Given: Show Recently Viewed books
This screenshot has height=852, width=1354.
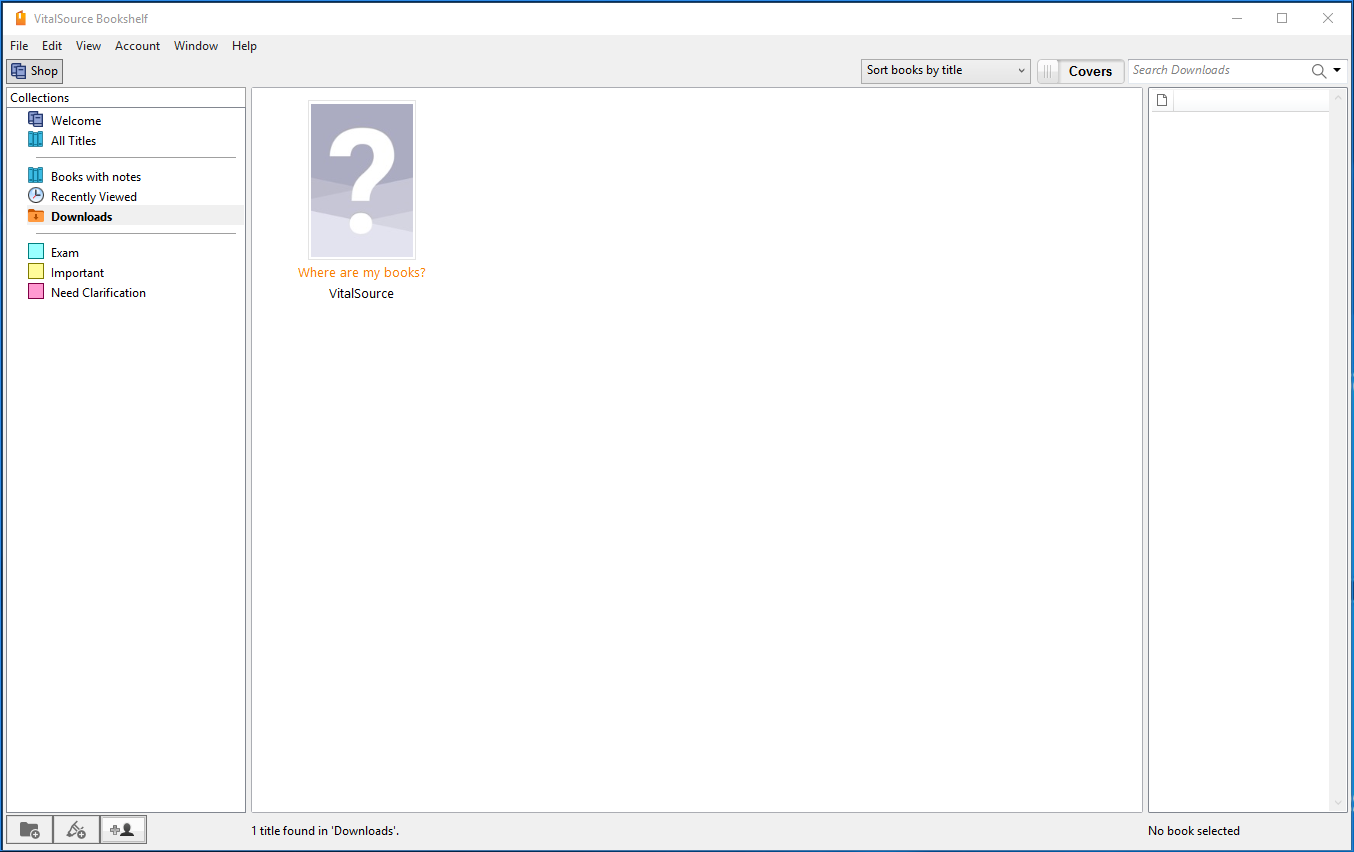Looking at the screenshot, I should click(x=93, y=197).
